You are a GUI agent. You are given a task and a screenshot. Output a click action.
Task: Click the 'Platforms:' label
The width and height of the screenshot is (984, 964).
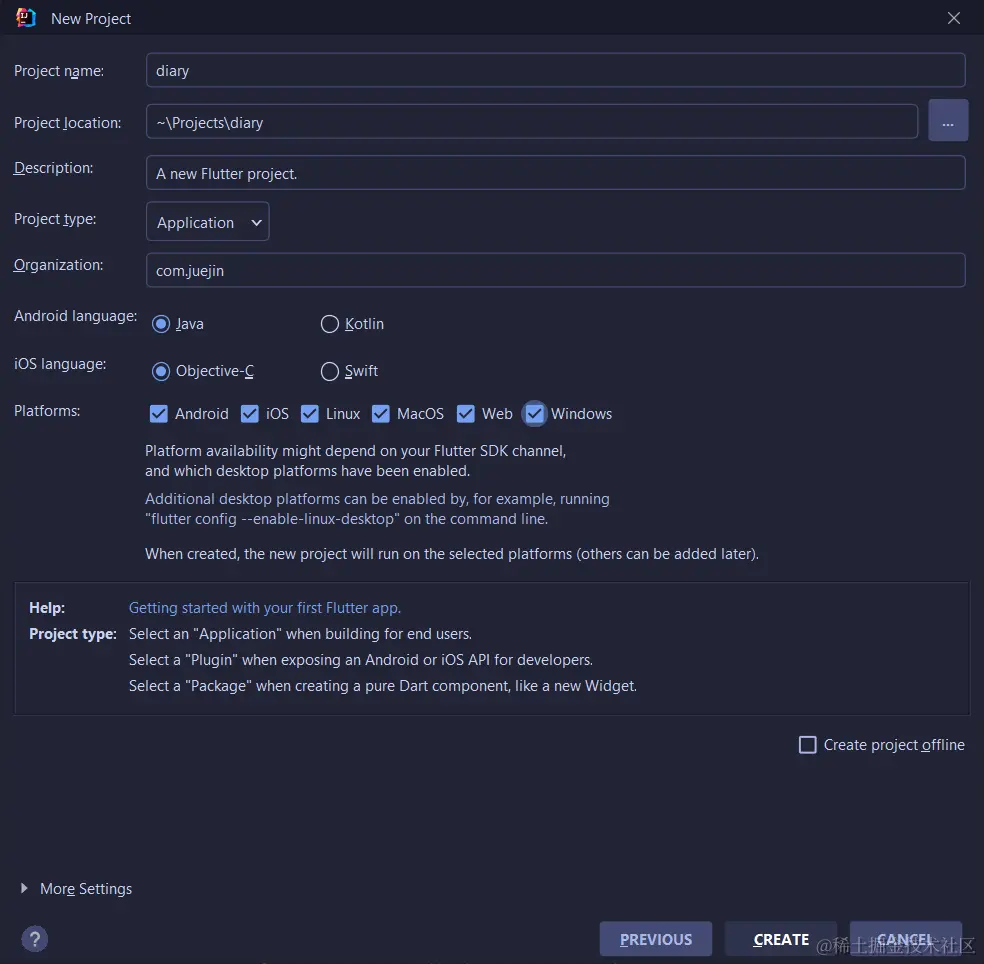pos(47,411)
